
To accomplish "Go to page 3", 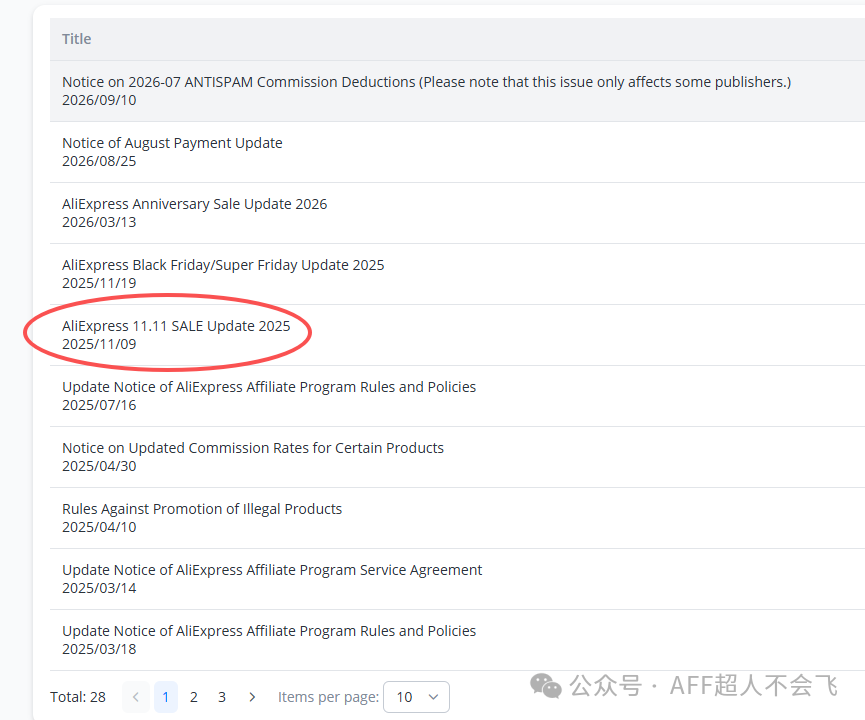I will [222, 697].
